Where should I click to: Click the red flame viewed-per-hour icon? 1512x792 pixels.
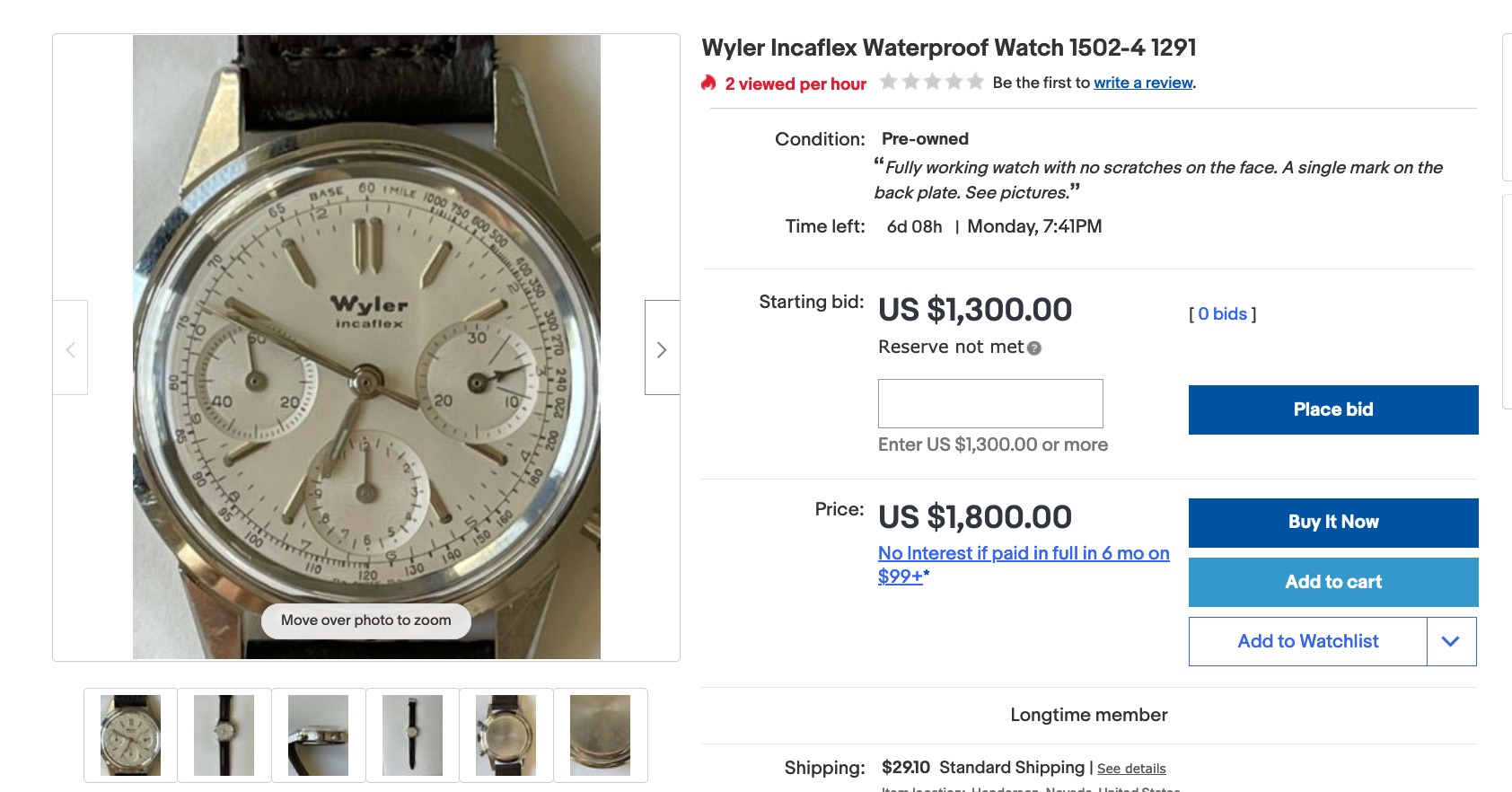[708, 83]
